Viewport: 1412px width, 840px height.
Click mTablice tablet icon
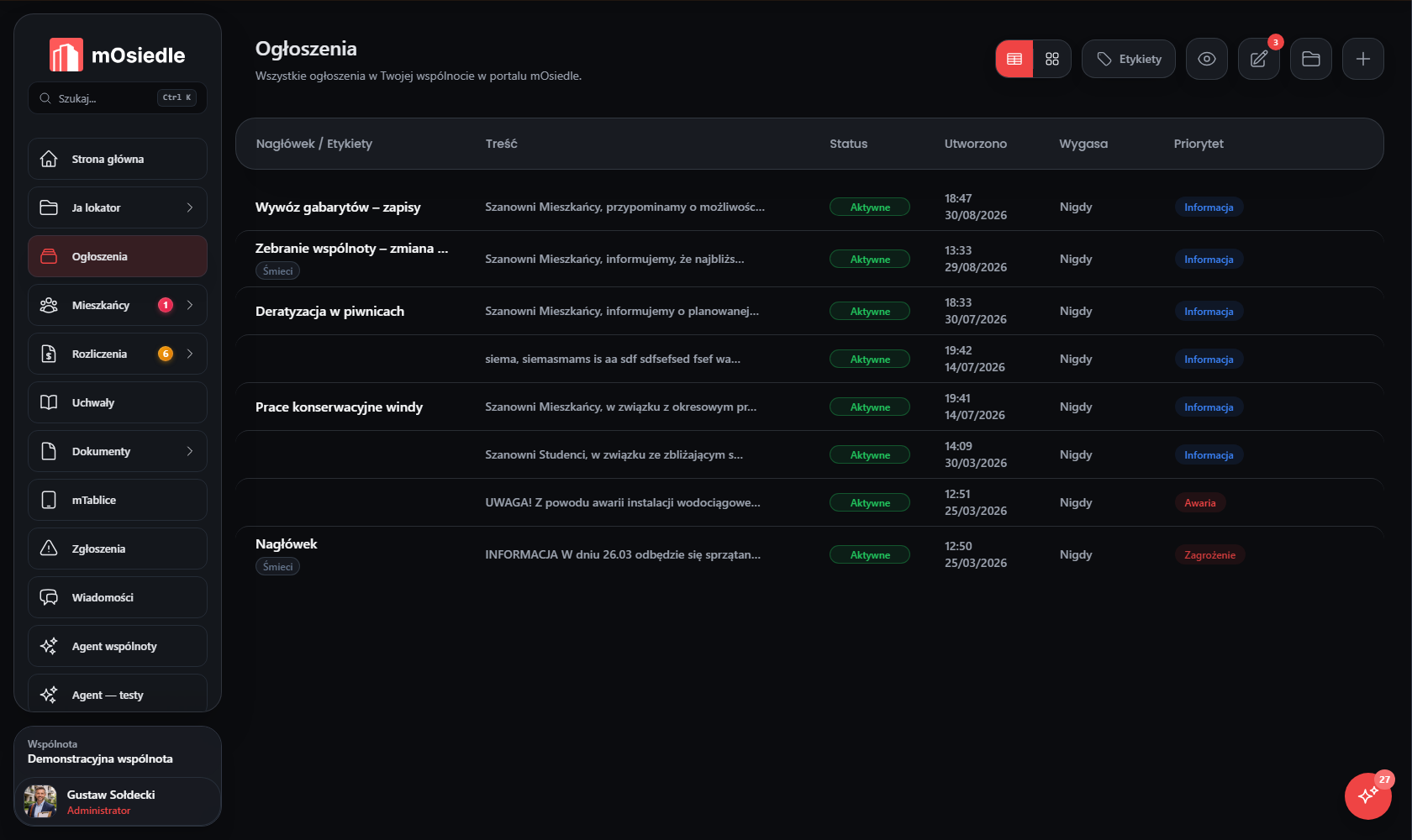click(x=49, y=500)
